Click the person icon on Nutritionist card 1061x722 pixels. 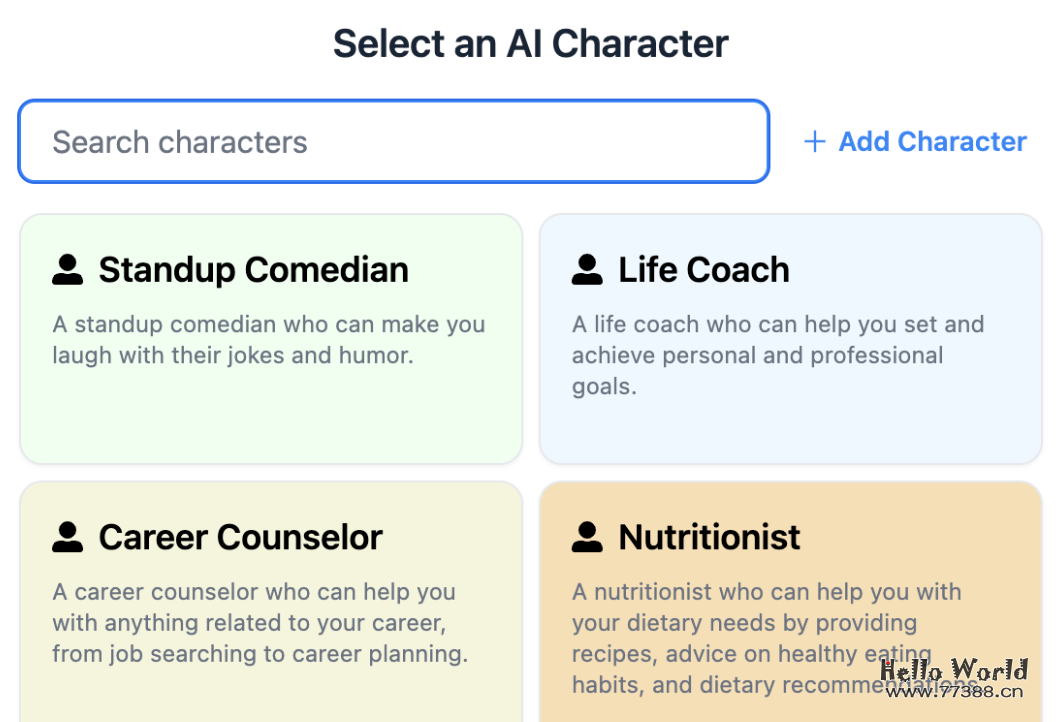pos(587,536)
